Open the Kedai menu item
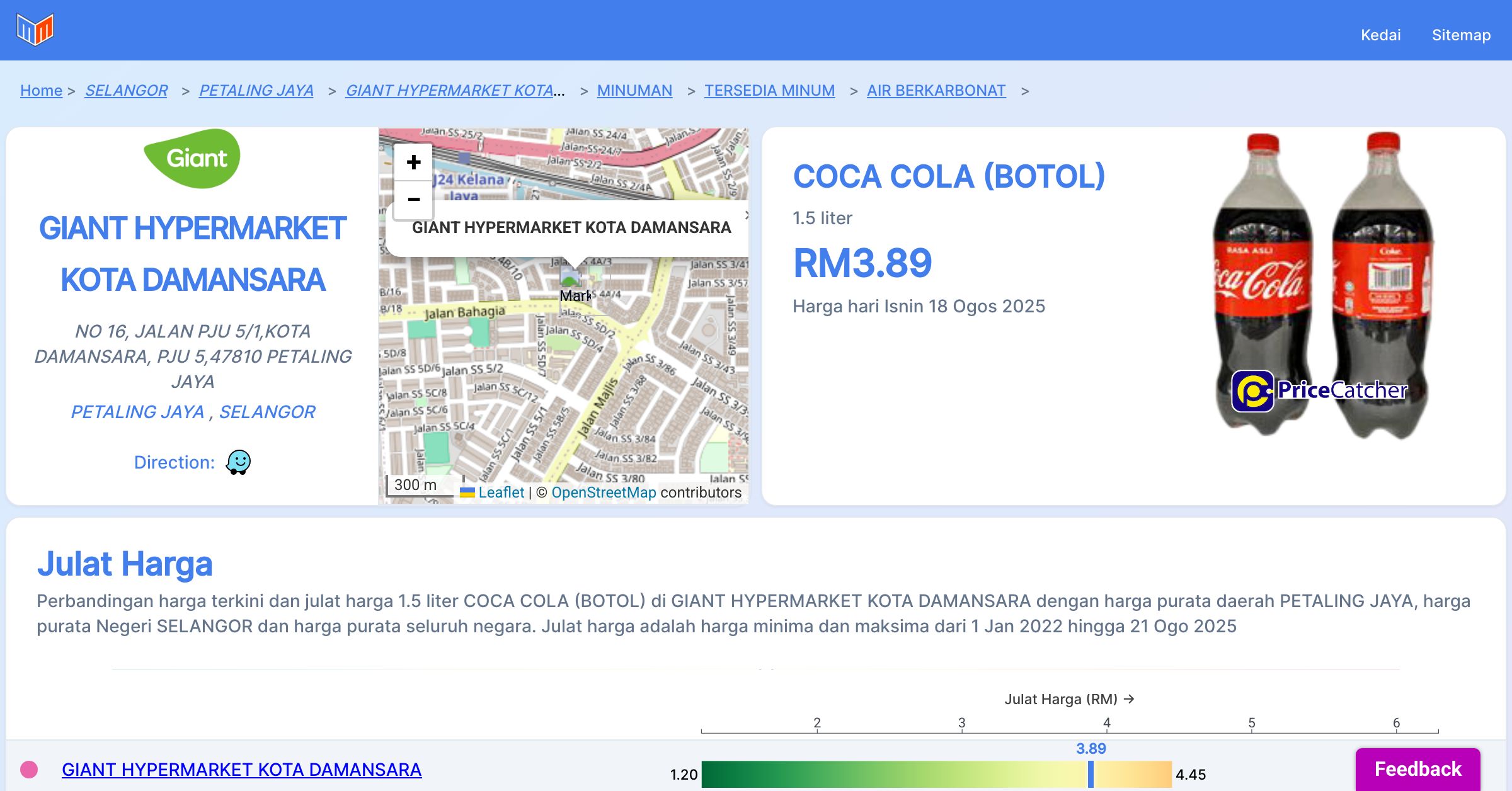1512x791 pixels. (1380, 35)
